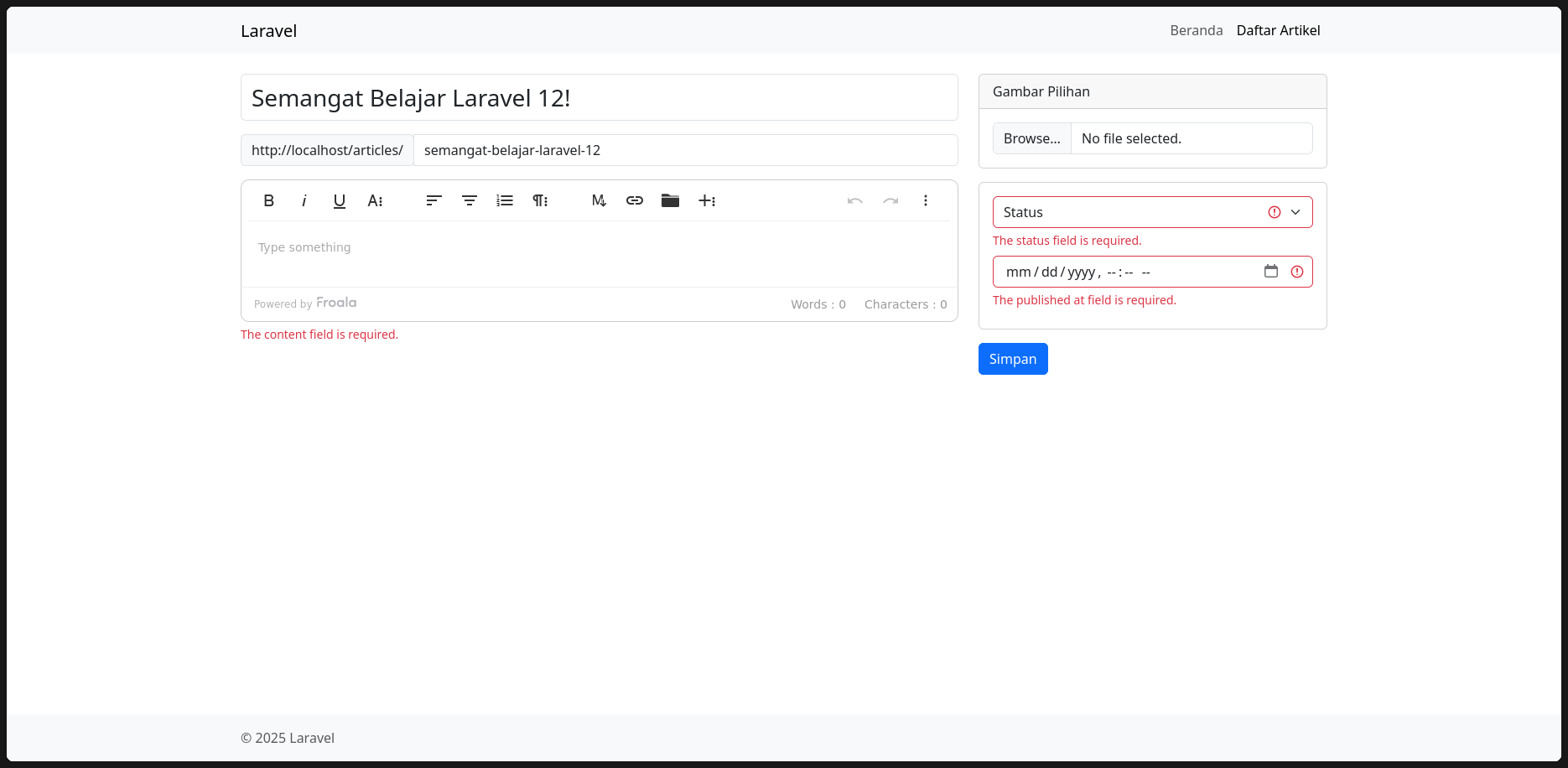Open the Status dropdown
1568x768 pixels.
pyautogui.click(x=1153, y=212)
